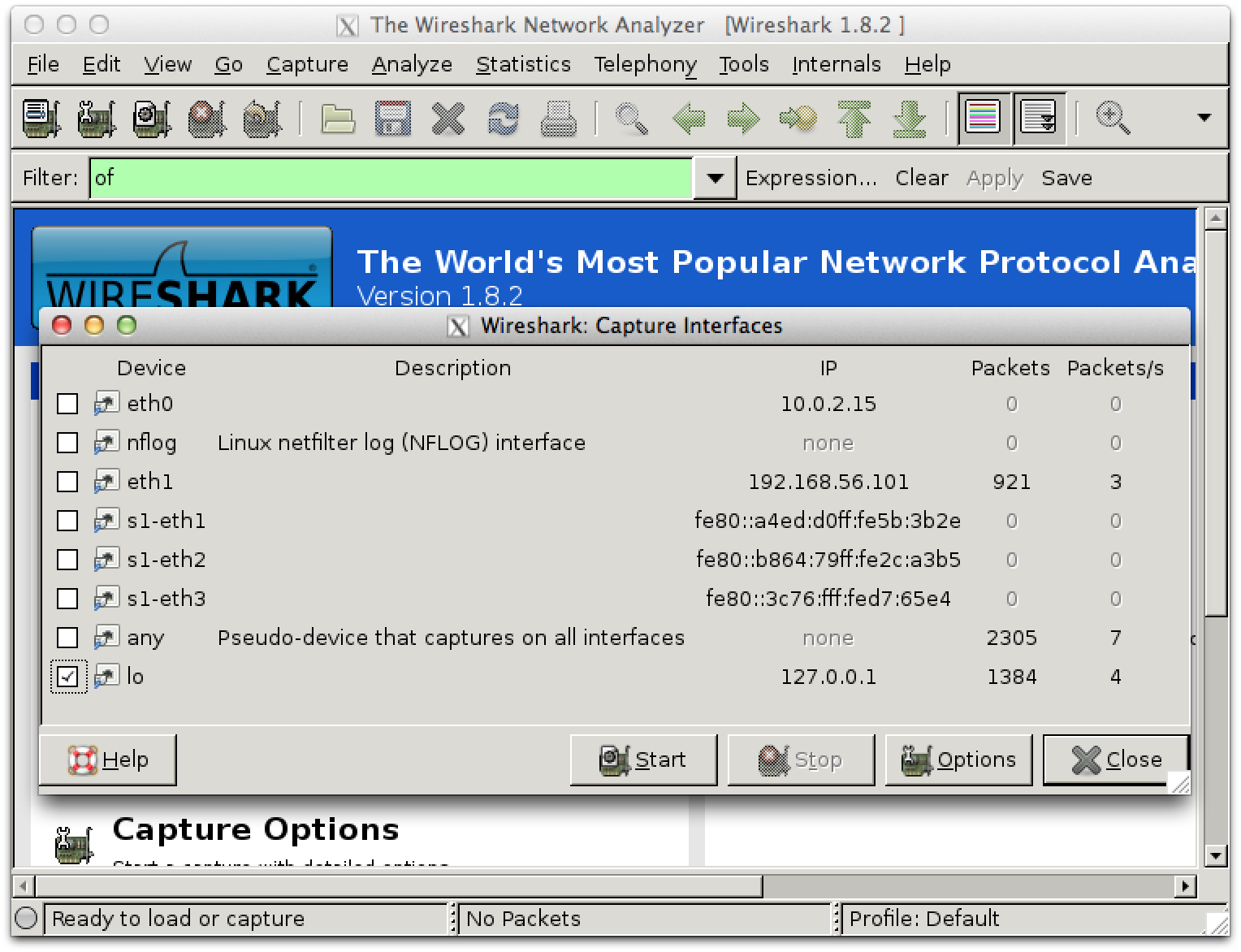
Task: Open Options in Capture Interfaces dialog
Action: [x=958, y=759]
